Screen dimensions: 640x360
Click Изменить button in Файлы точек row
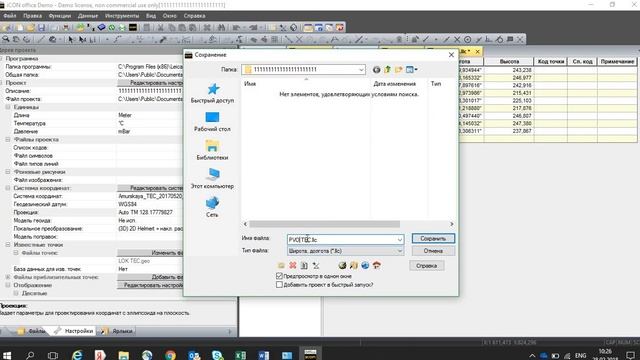tap(150, 253)
